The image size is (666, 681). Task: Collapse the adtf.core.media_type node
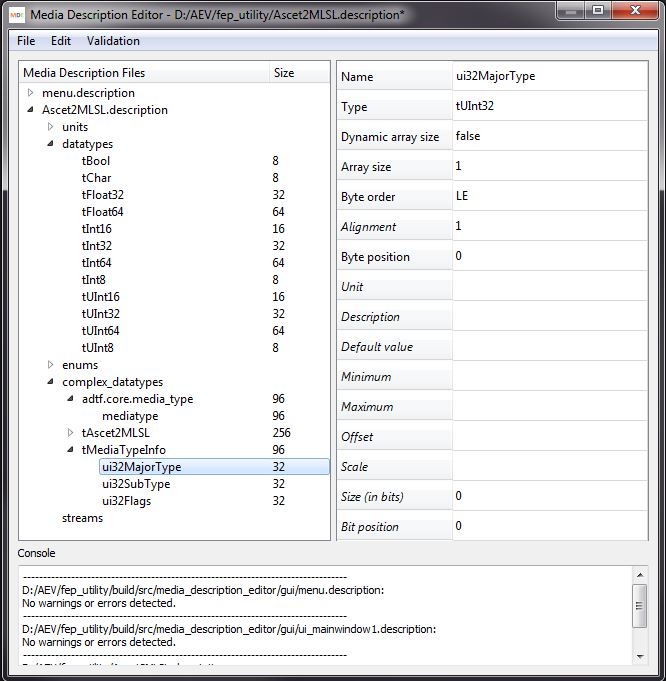[70, 399]
